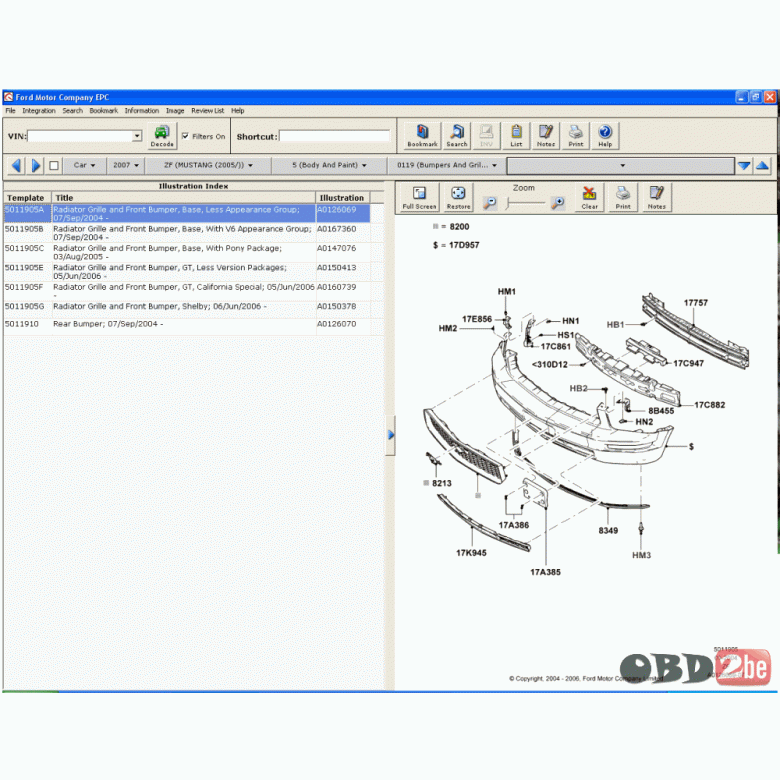Click the Ford EPC title bar icon

point(8,97)
